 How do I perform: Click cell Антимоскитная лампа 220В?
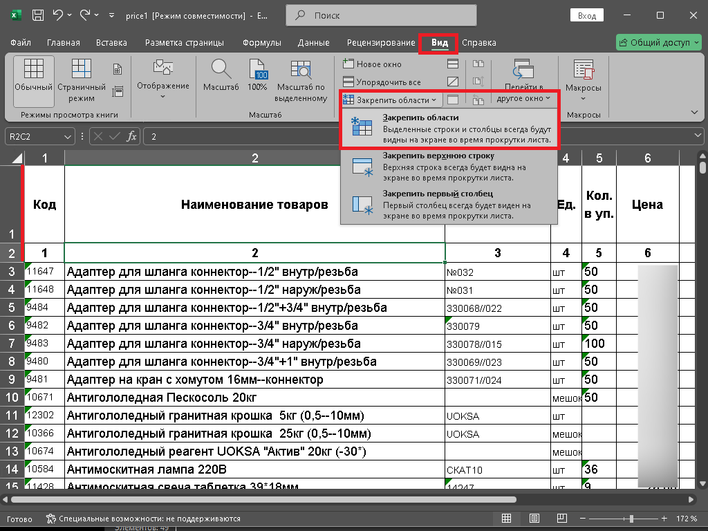point(255,470)
